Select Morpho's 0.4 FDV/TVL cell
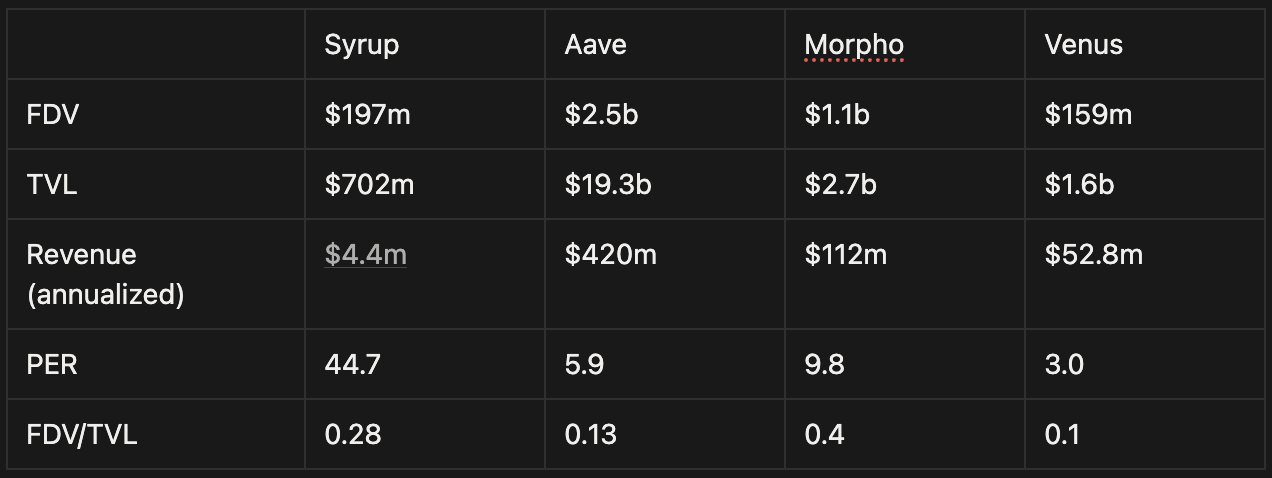1272x478 pixels. pyautogui.click(x=905, y=434)
